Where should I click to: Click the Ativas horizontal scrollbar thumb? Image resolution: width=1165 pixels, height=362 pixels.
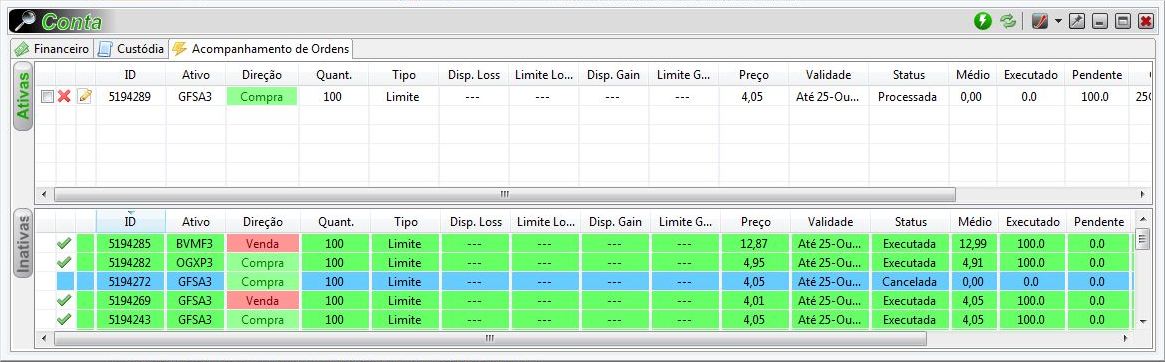(x=504, y=194)
